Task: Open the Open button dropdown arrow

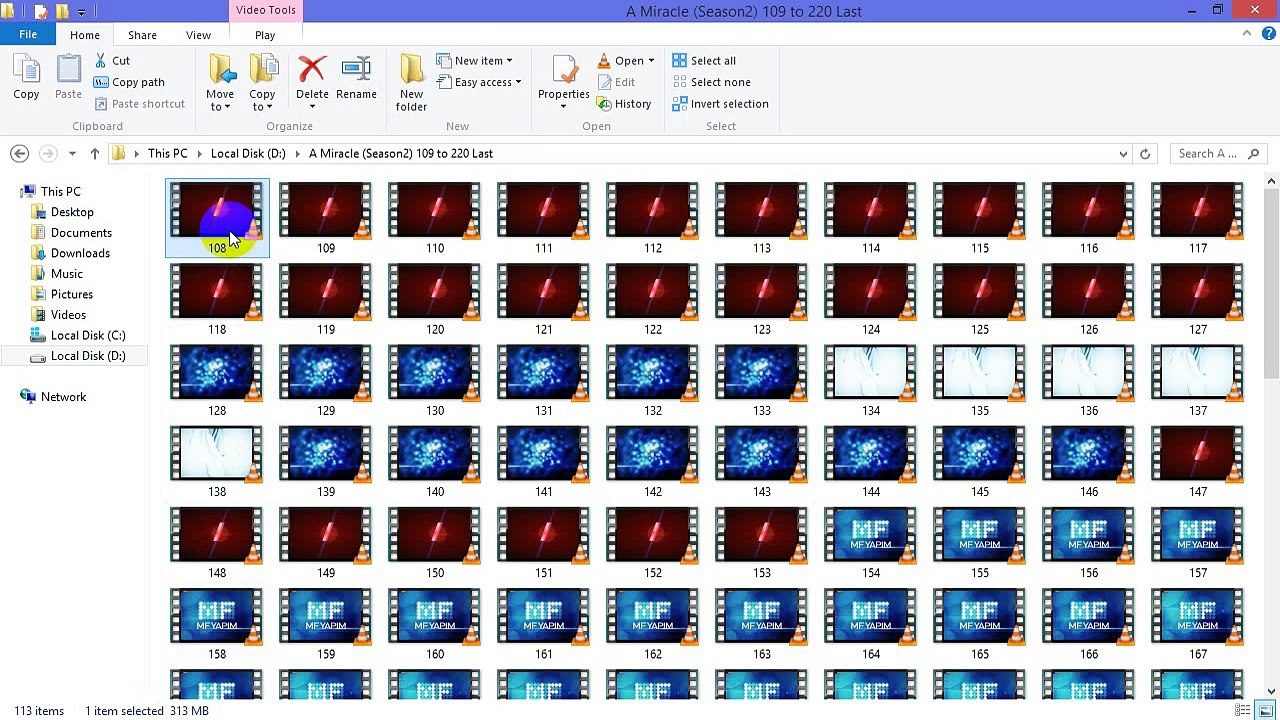Action: 651,61
